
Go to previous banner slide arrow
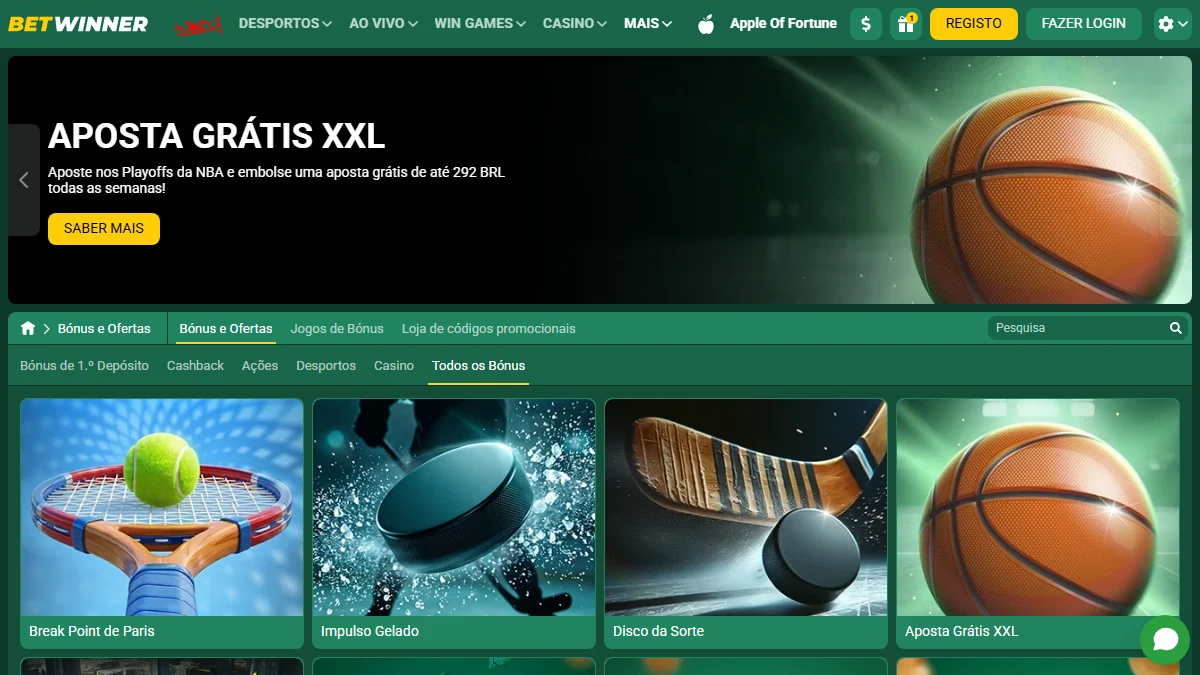point(24,180)
